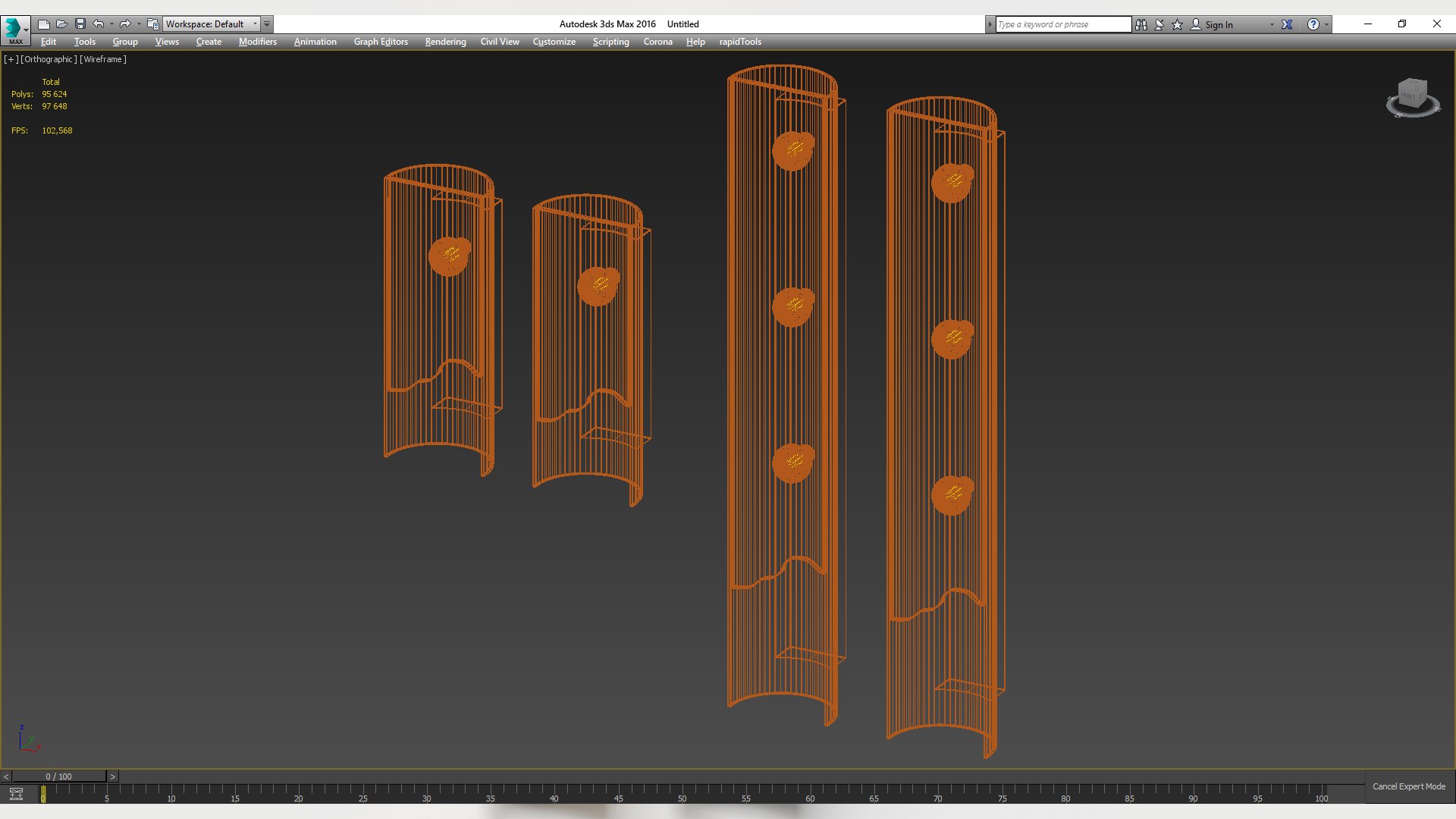Click the Autodesk Exchange X icon
Screen dimensions: 1456x819
tap(1287, 24)
